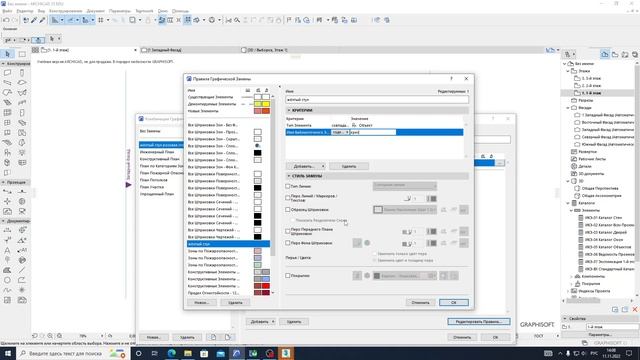Click the zoom magnifier icon below the canvas
Screen dimensions: 640x360
point(50,336)
